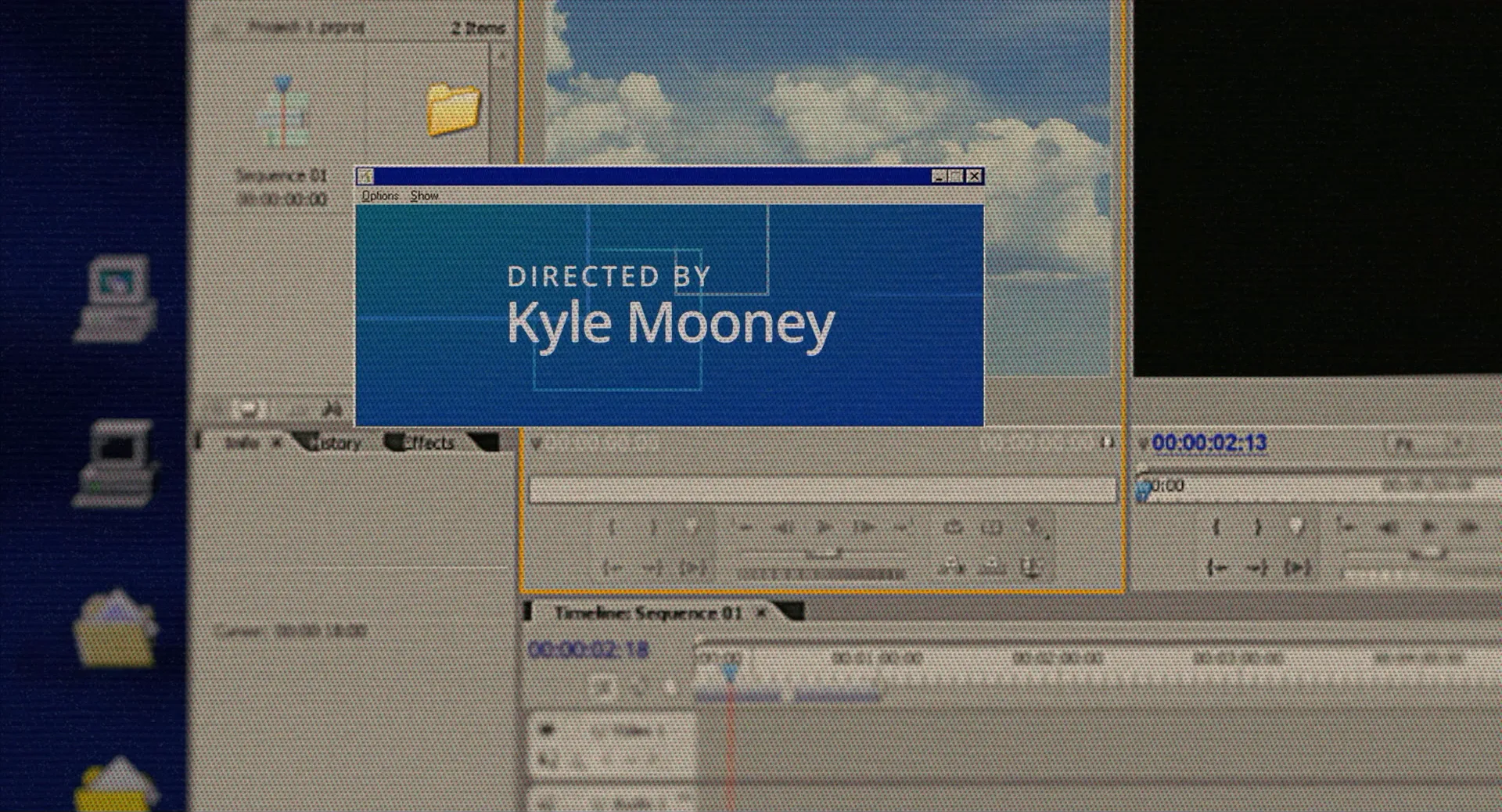Go to Out point in Program monitor

pos(1258,568)
